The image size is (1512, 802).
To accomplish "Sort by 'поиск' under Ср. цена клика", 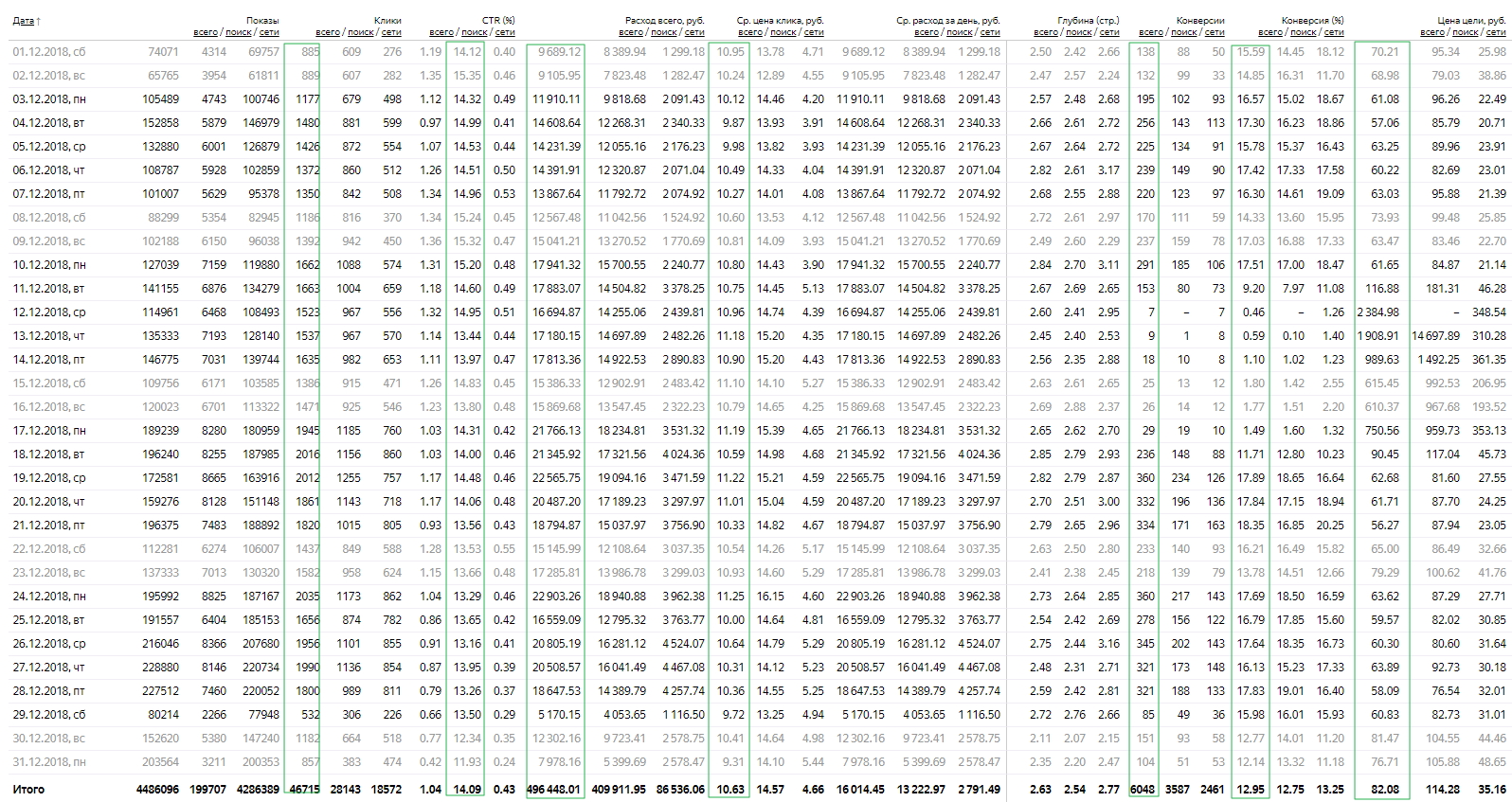I will (x=783, y=32).
